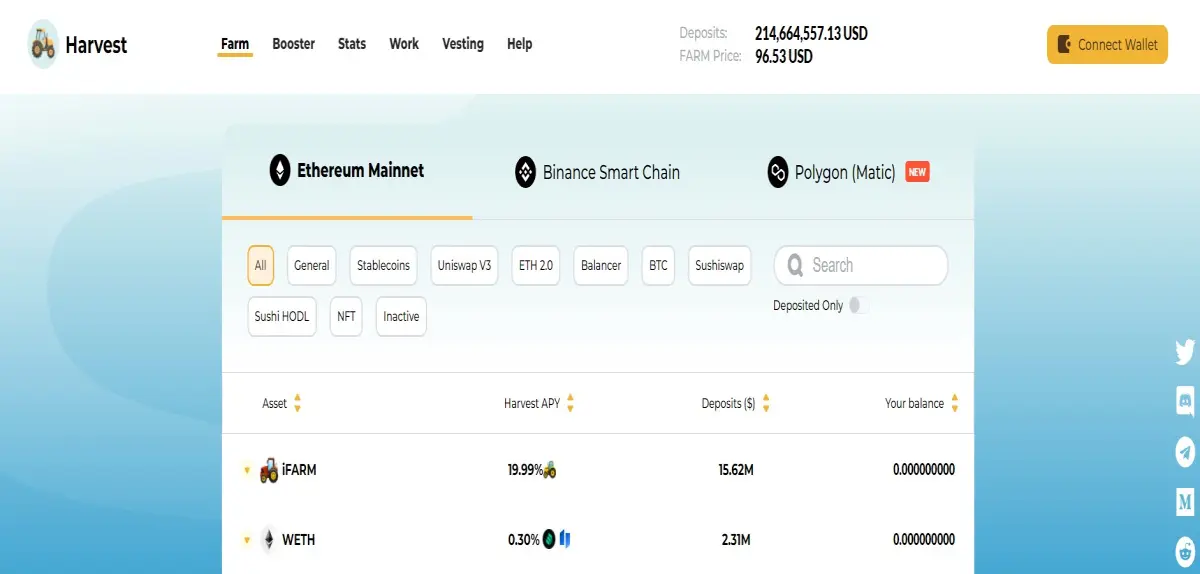
Task: Toggle the Deposited Only switch
Action: click(858, 306)
